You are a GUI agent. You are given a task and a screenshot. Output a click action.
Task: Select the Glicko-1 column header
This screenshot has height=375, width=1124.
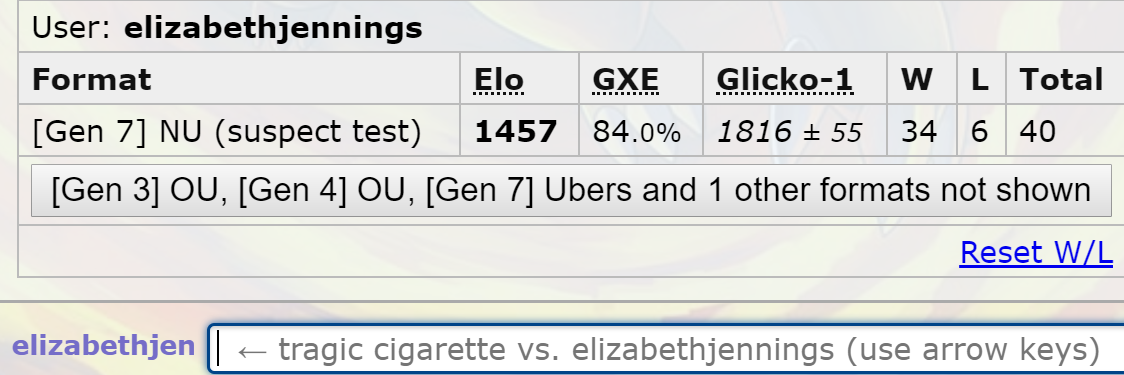785,80
